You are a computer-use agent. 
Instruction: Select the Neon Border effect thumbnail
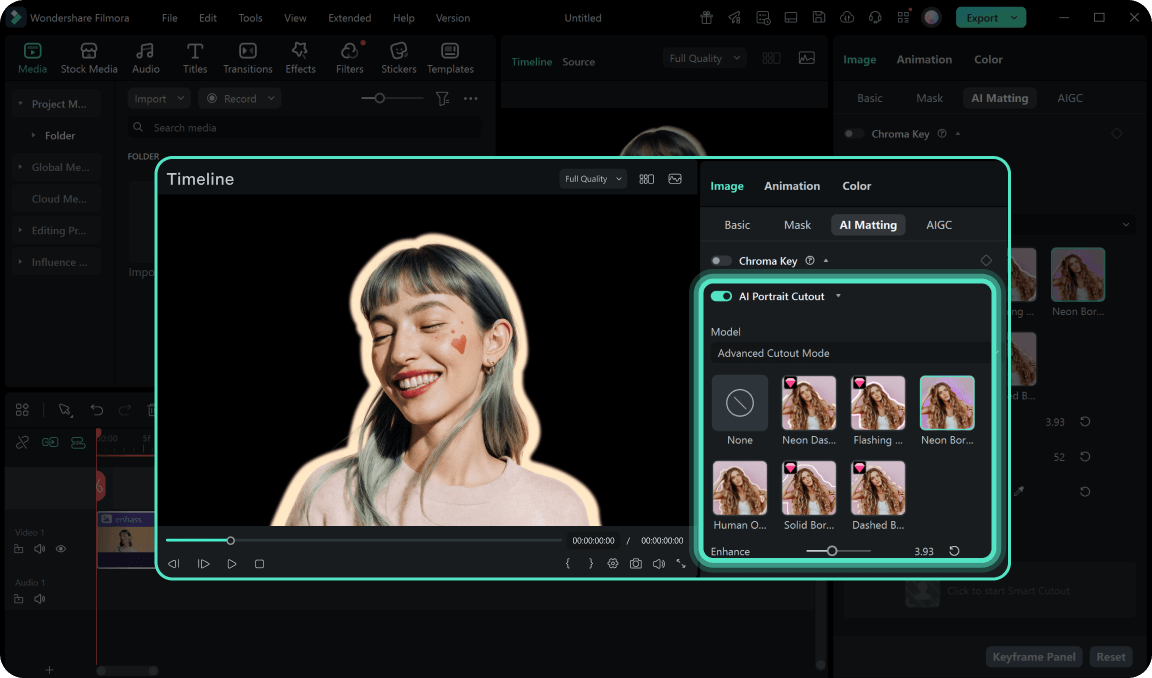(x=946, y=403)
